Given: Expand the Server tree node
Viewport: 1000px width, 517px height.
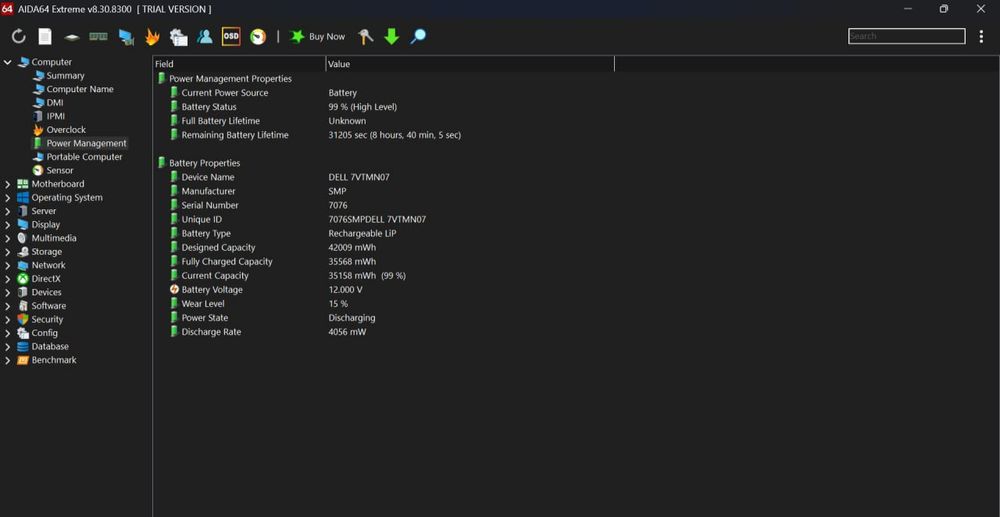Looking at the screenshot, I should coord(8,211).
